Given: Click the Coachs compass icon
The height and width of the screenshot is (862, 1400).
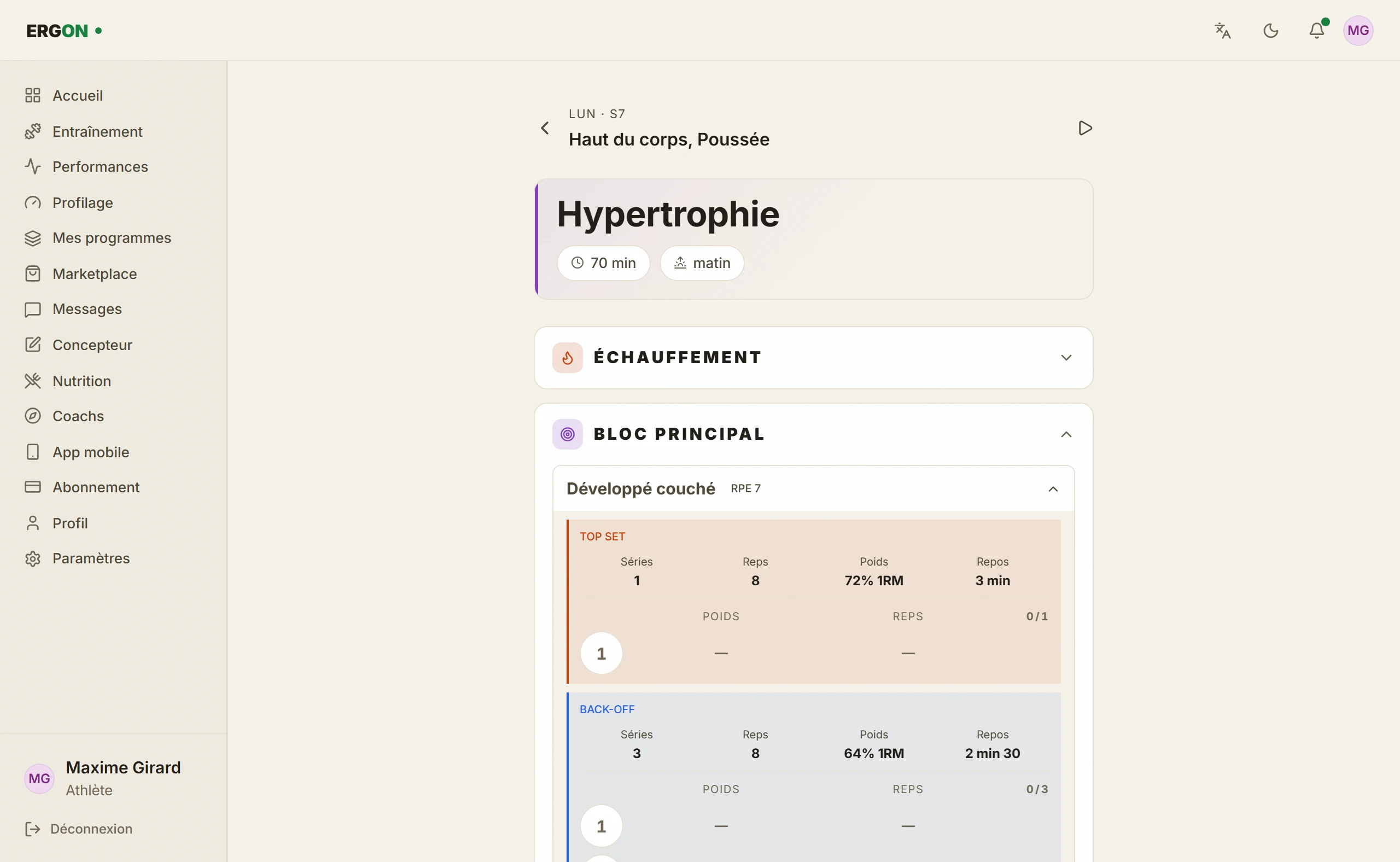Looking at the screenshot, I should [x=32, y=416].
